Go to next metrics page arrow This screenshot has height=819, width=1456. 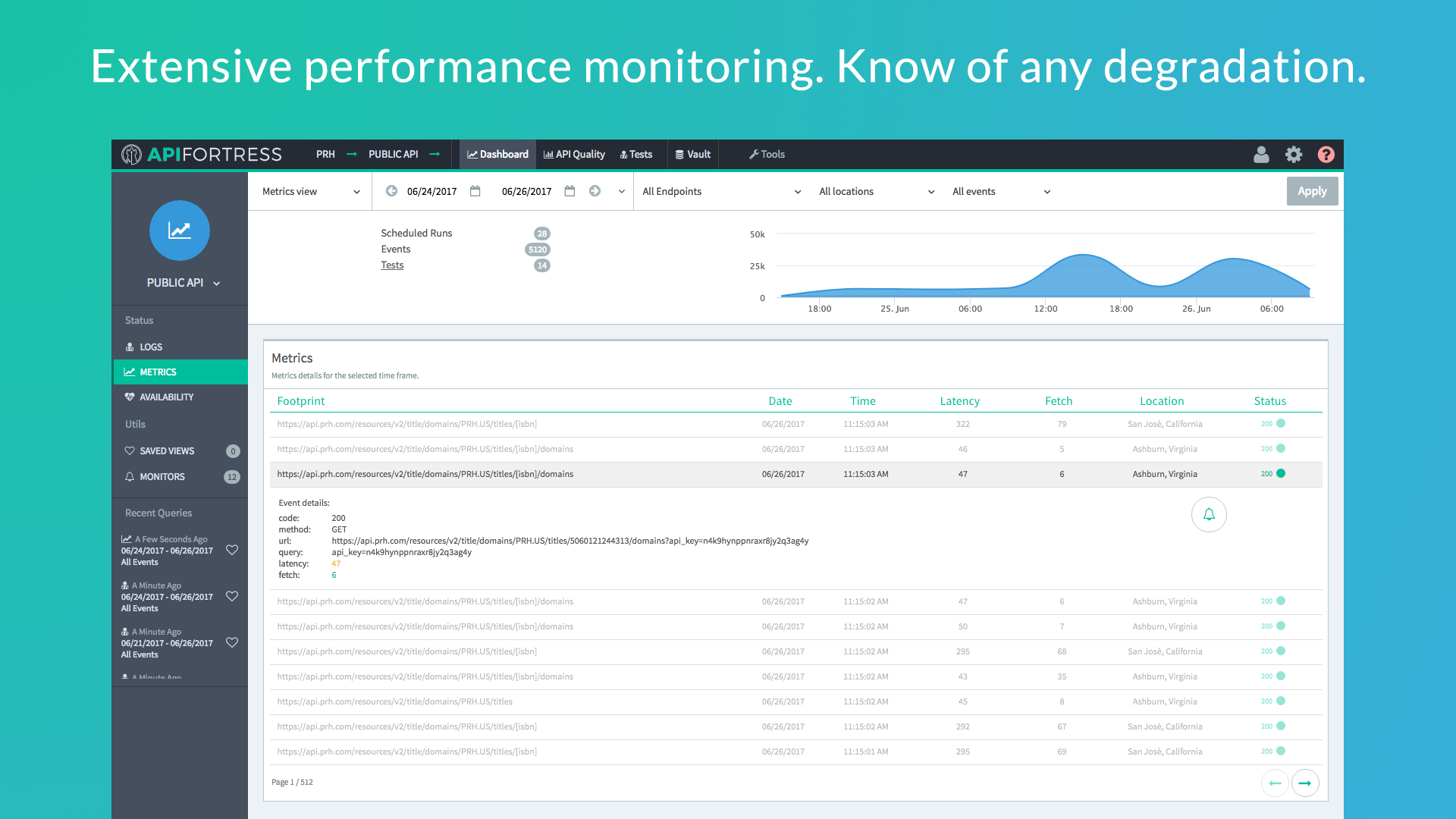1305,783
